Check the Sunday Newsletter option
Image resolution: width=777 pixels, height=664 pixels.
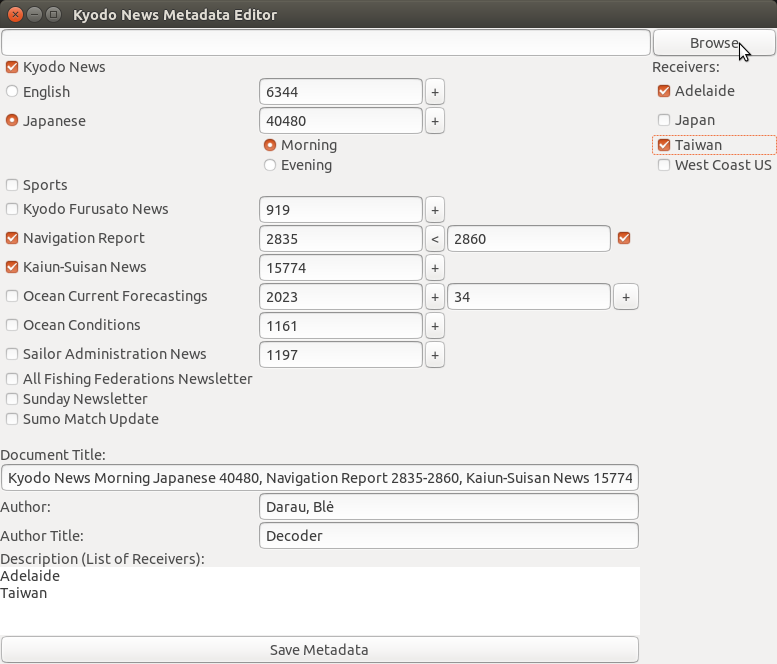[x=12, y=399]
